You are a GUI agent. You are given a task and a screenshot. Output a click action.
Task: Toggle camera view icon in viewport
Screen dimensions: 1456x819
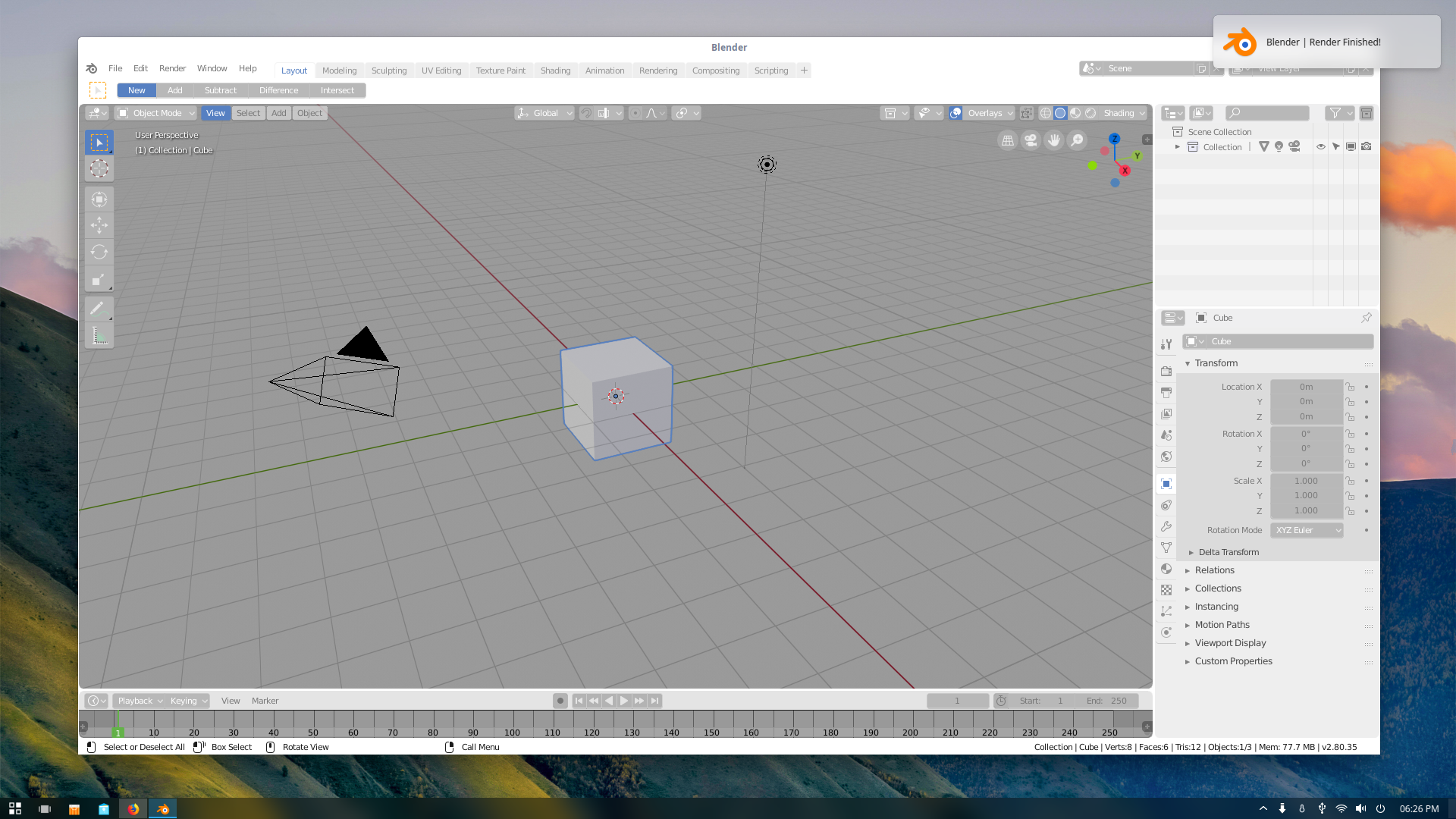(x=1031, y=140)
